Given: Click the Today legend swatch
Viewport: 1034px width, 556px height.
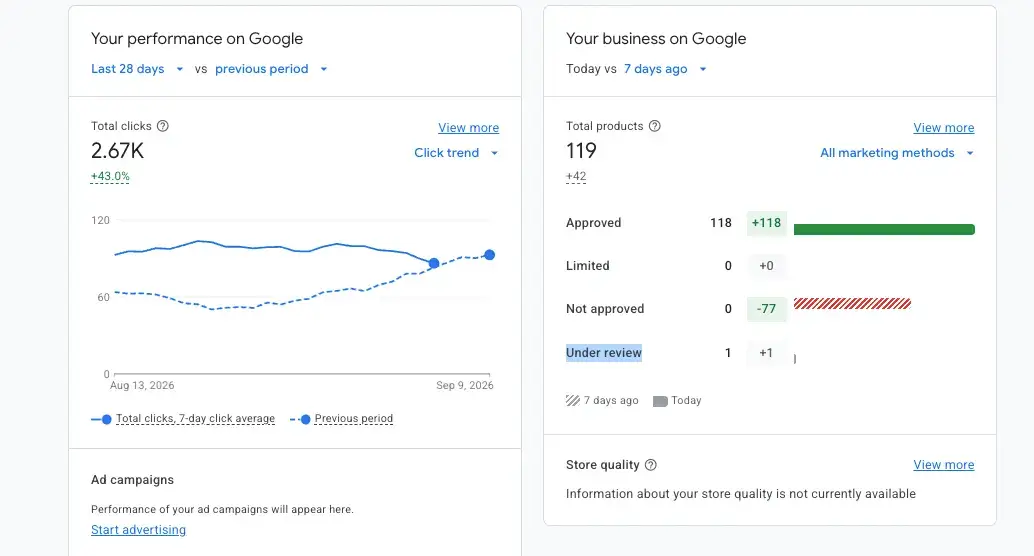Looking at the screenshot, I should pyautogui.click(x=660, y=401).
